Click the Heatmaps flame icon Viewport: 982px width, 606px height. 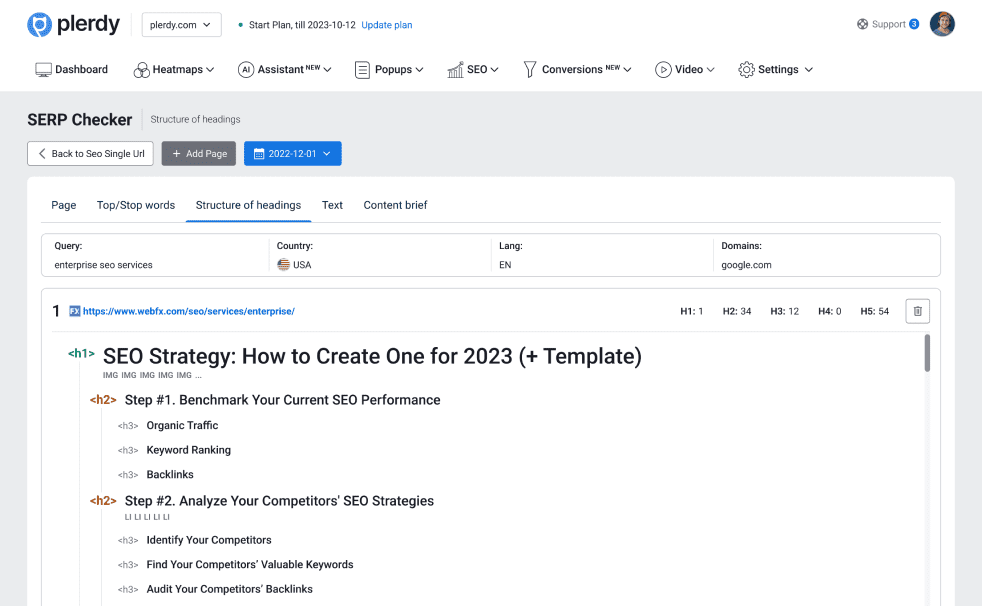point(141,70)
